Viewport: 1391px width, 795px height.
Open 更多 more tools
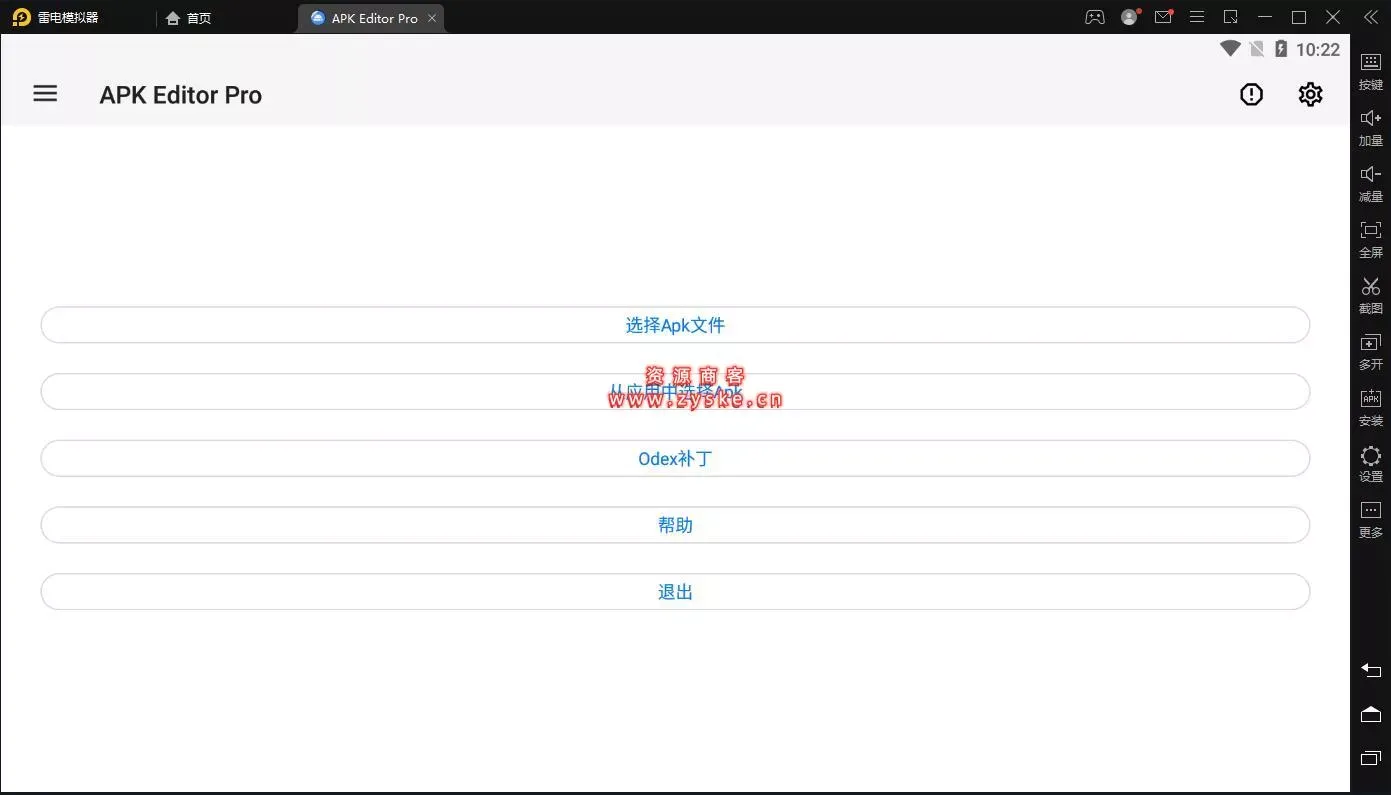point(1371,520)
